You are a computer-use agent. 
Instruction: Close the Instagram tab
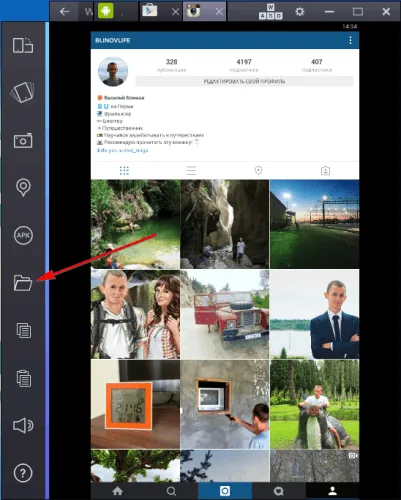219,12
